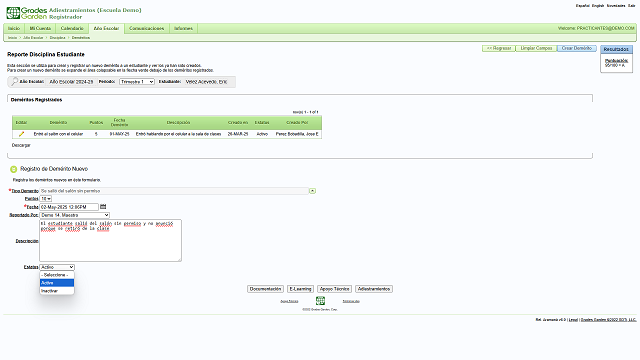Viewport: 640px width, 360px height.
Task: Click the 'Año Escolar 2024-25' value
Action: click(71, 82)
